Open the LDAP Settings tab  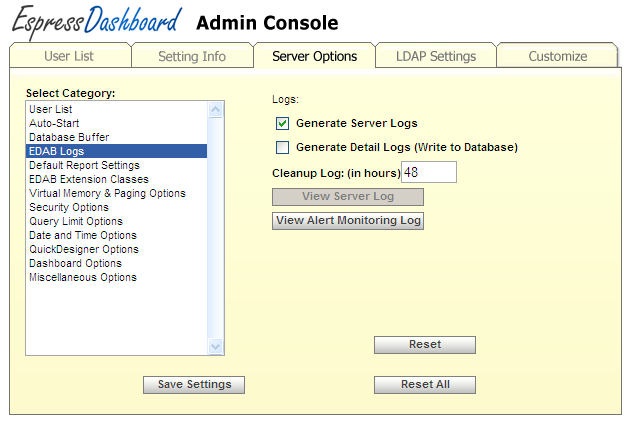[435, 56]
